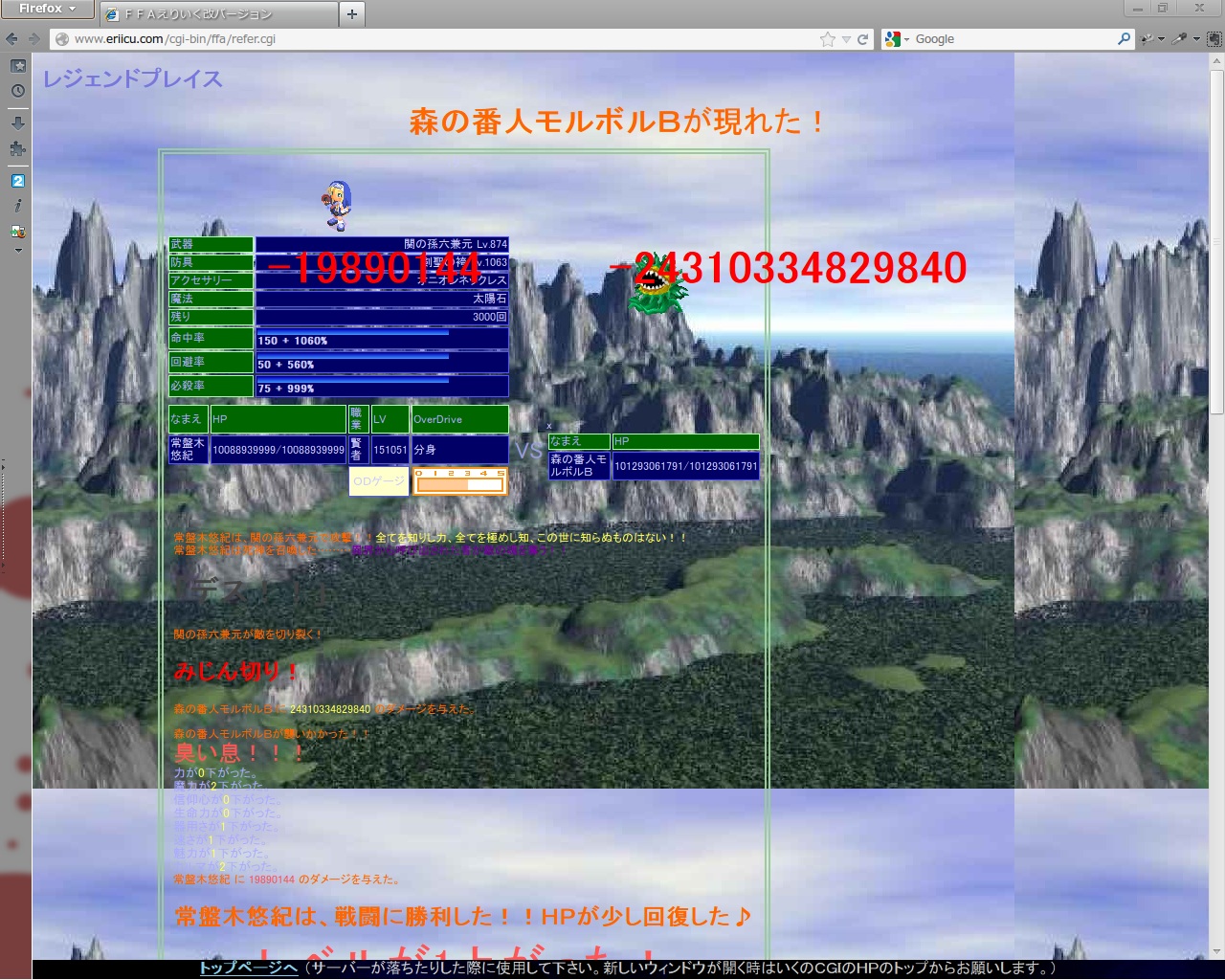Go back with the back arrow button
The width and height of the screenshot is (1225, 980).
[x=12, y=39]
